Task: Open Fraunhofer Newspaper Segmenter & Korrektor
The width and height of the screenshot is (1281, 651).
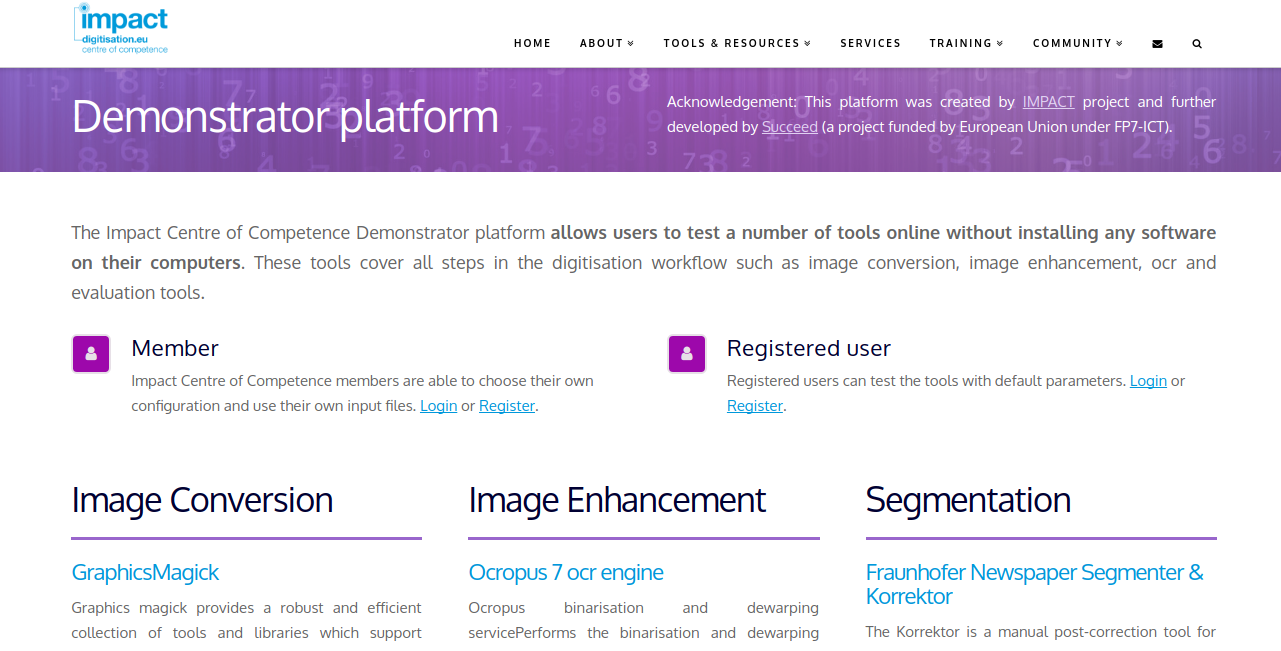Action: tap(1034, 584)
